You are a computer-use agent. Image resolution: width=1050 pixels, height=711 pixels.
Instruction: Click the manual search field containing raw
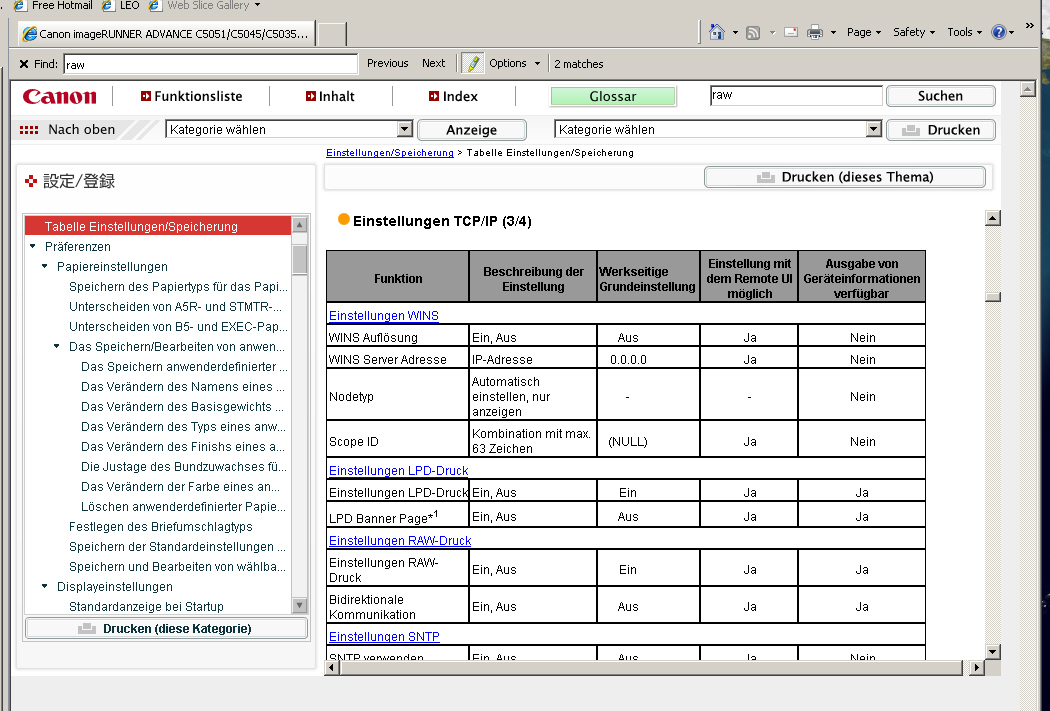[x=796, y=95]
